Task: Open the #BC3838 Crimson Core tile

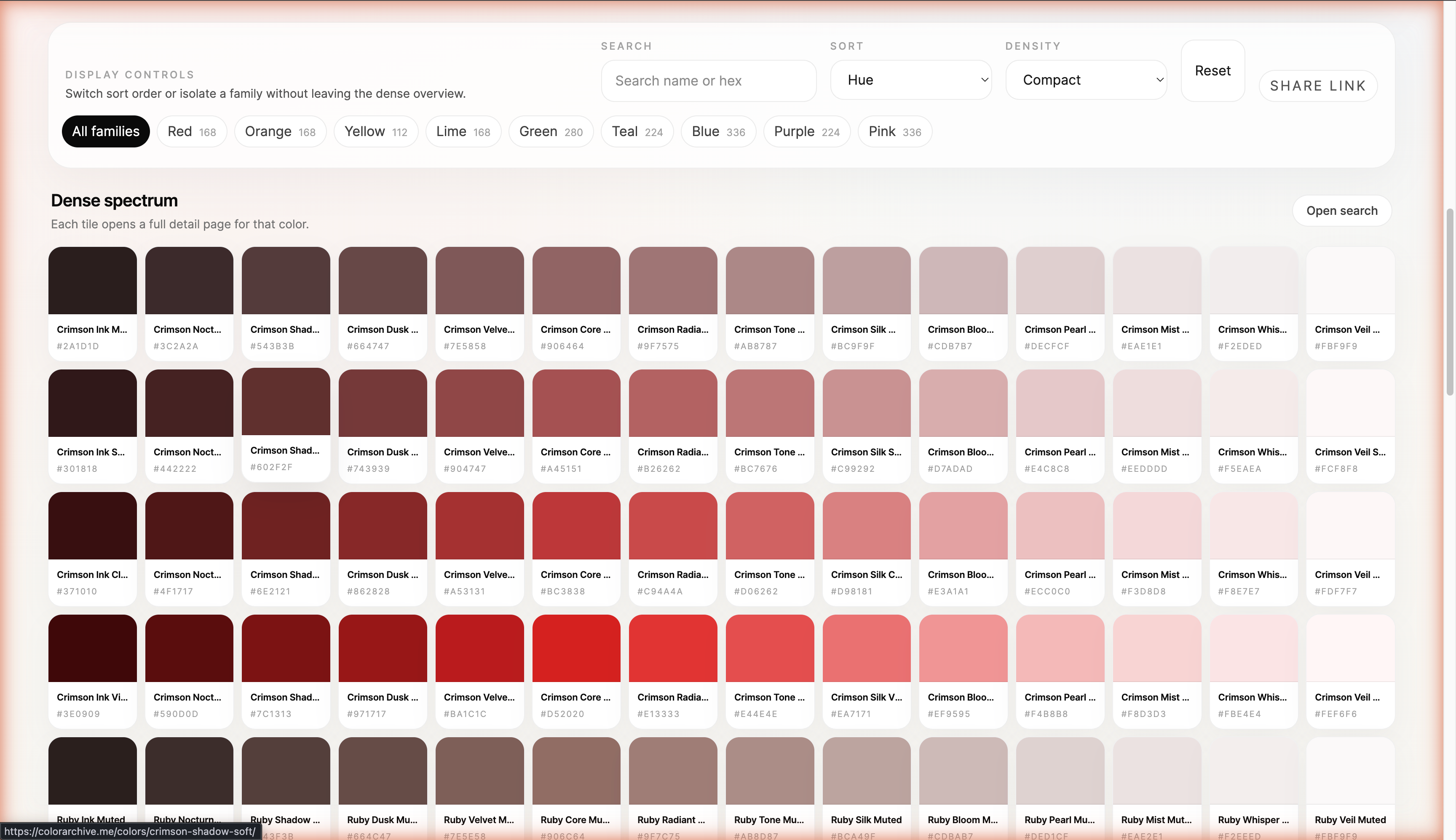Action: 576,548
